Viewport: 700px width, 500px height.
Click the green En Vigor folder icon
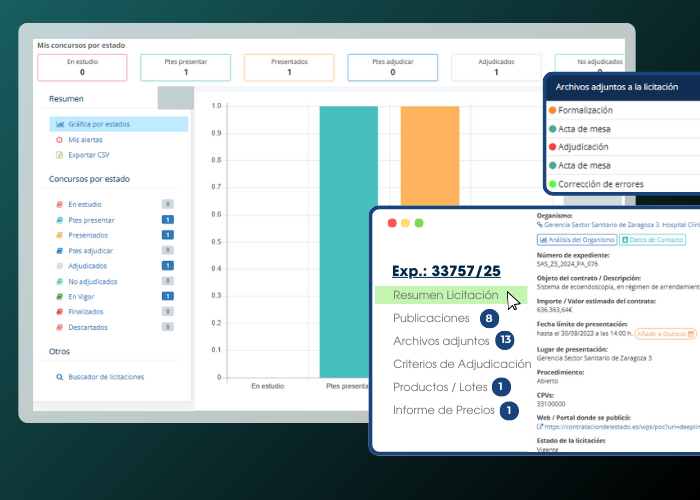[60, 296]
